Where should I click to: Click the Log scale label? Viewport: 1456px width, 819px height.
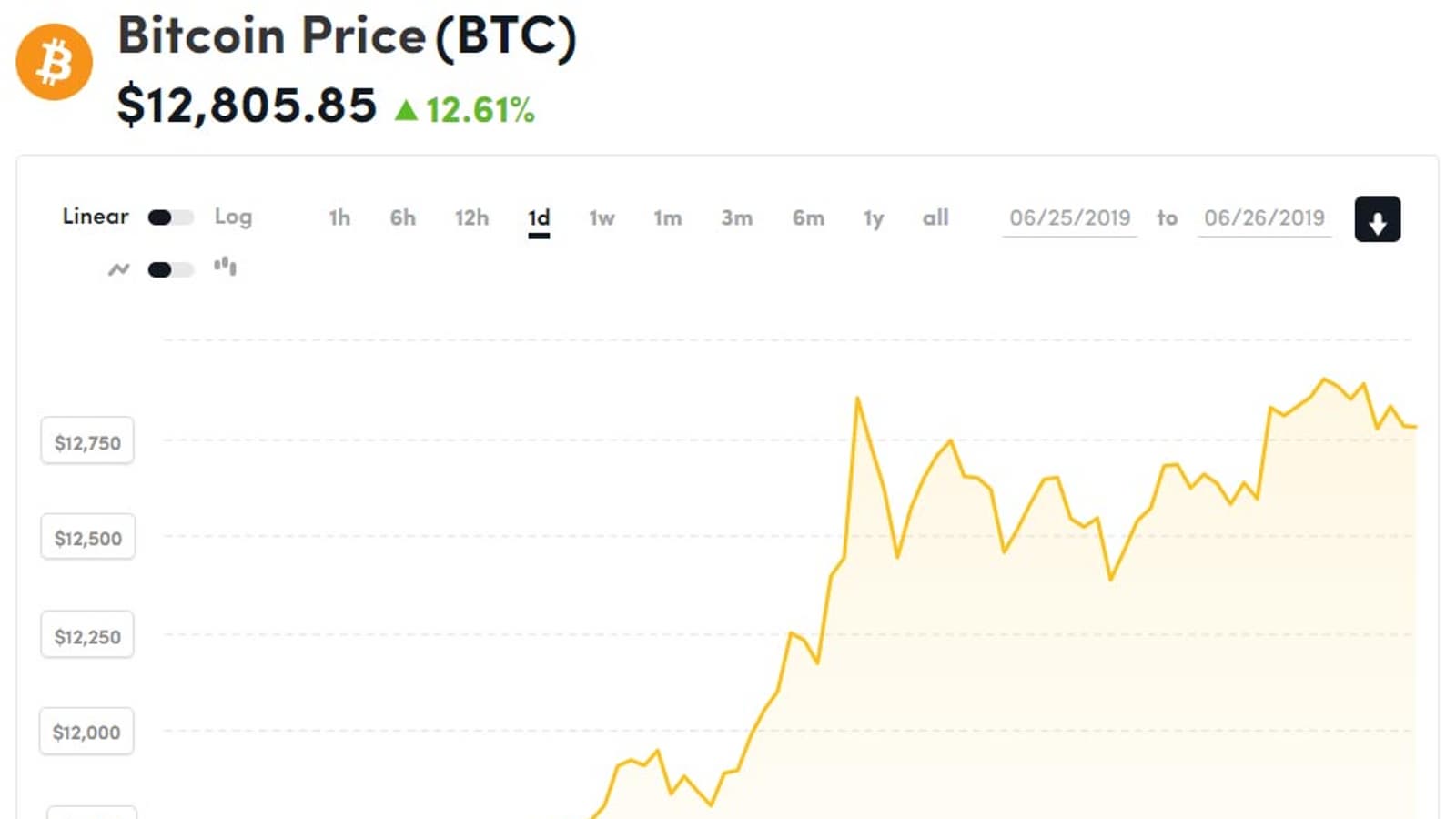click(233, 217)
